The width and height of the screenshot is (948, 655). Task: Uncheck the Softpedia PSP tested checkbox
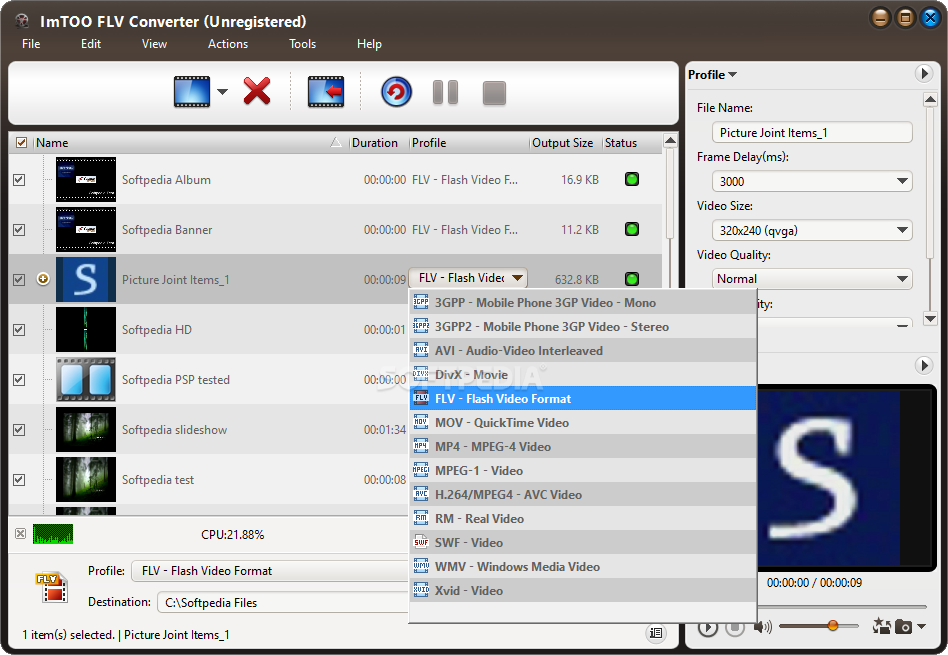[19, 380]
